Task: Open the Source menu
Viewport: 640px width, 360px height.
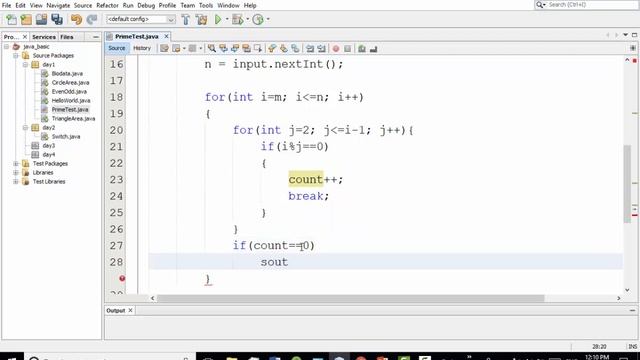Action: coord(83,5)
